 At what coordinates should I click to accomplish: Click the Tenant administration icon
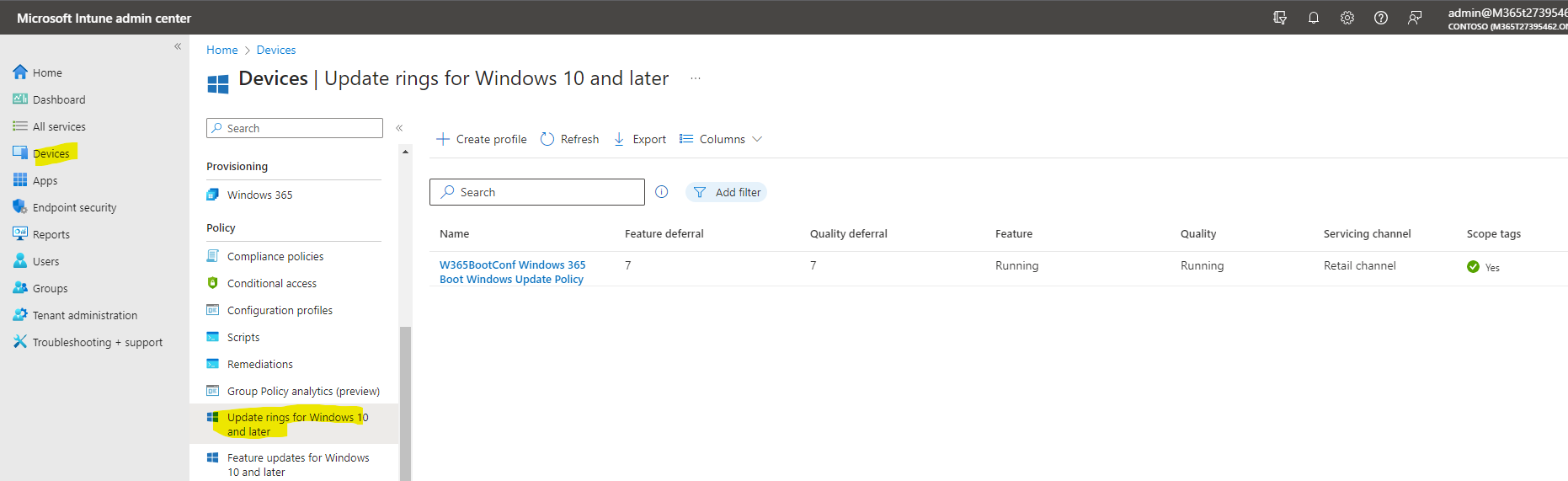coord(20,314)
